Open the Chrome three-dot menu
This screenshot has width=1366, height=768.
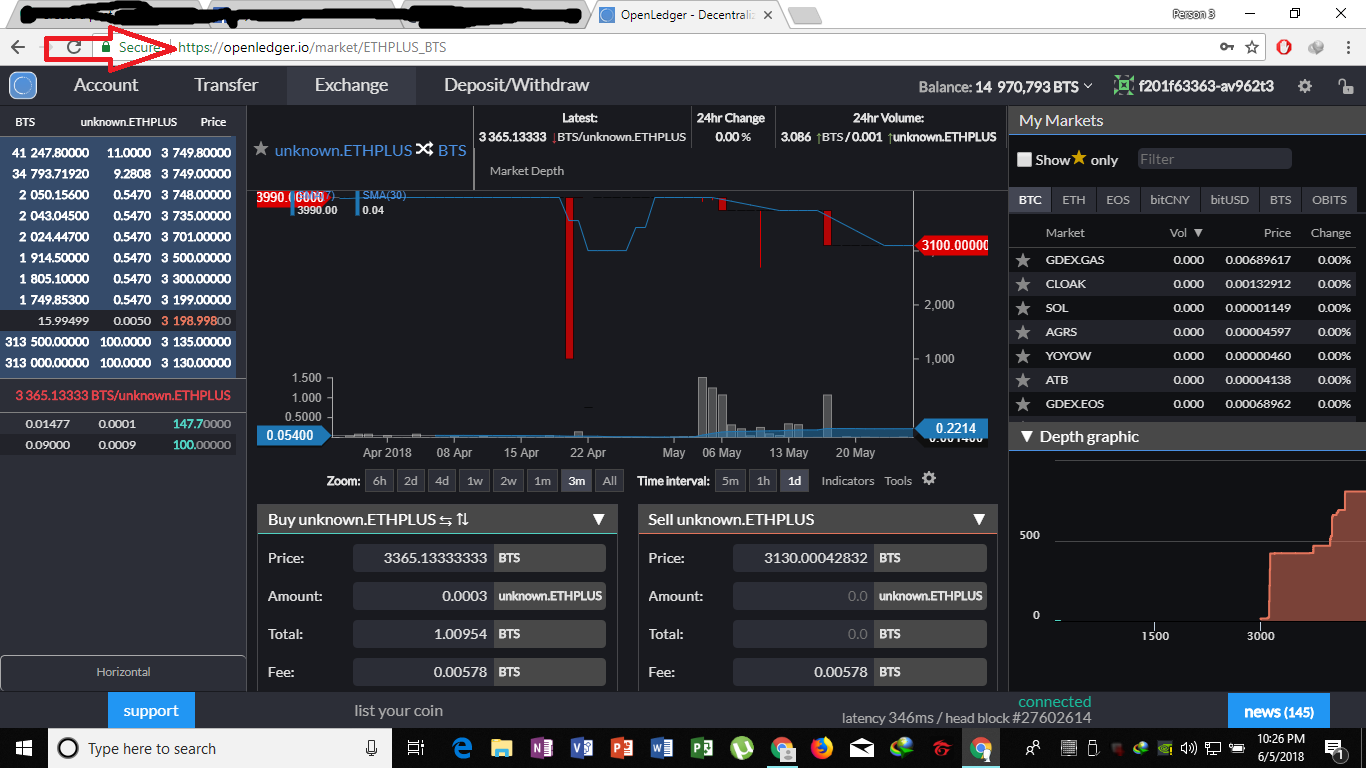[1349, 47]
